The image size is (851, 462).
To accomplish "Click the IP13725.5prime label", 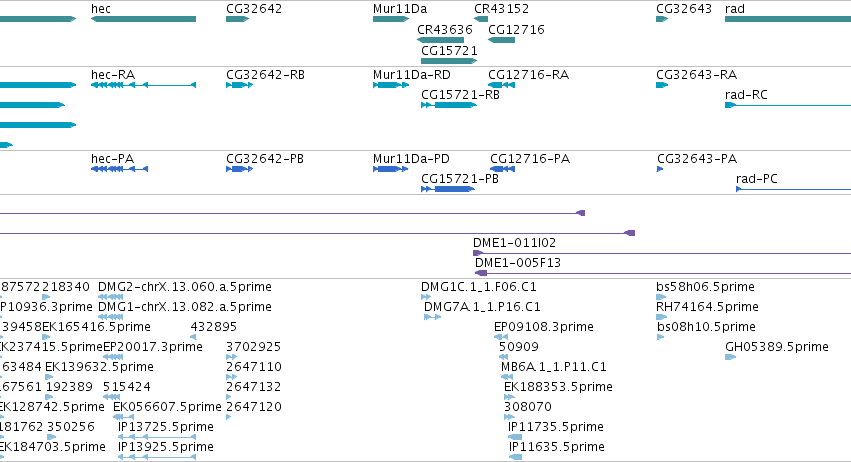I will point(166,427).
